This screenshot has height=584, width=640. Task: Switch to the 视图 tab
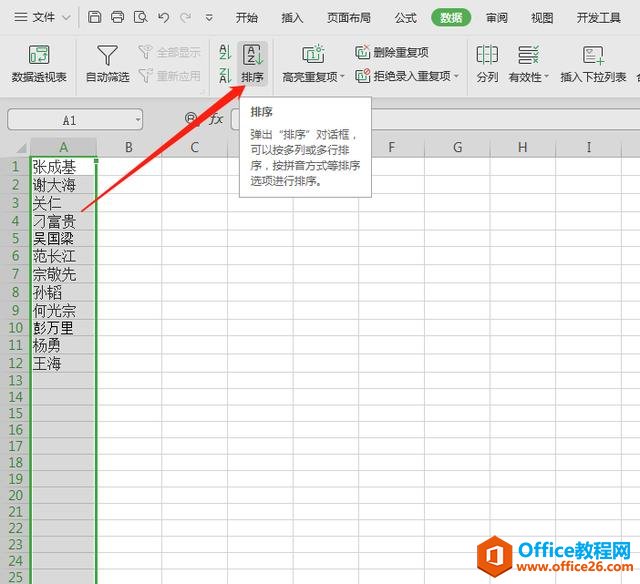(542, 18)
